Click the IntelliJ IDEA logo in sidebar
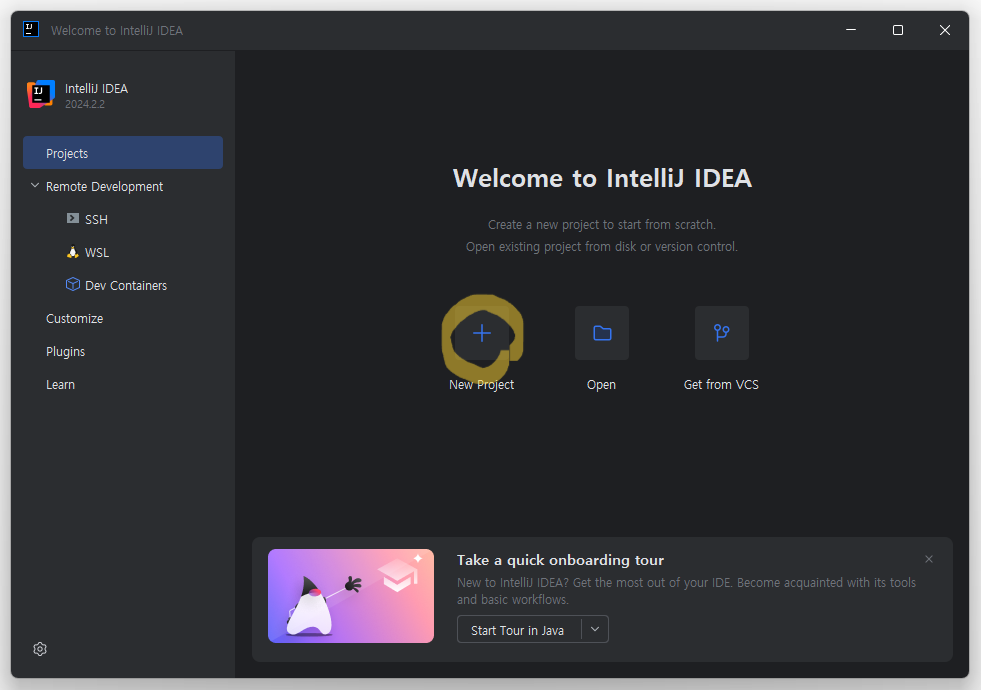The image size is (981, 690). 41,94
